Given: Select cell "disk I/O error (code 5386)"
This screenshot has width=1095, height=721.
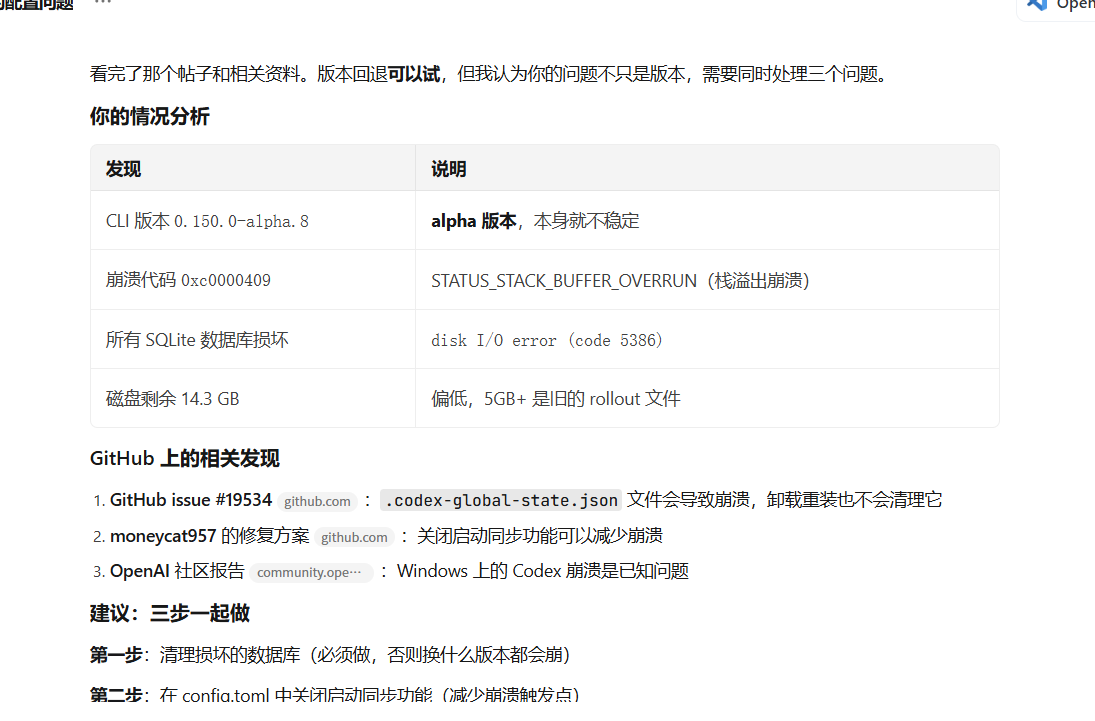Looking at the screenshot, I should click(x=707, y=340).
